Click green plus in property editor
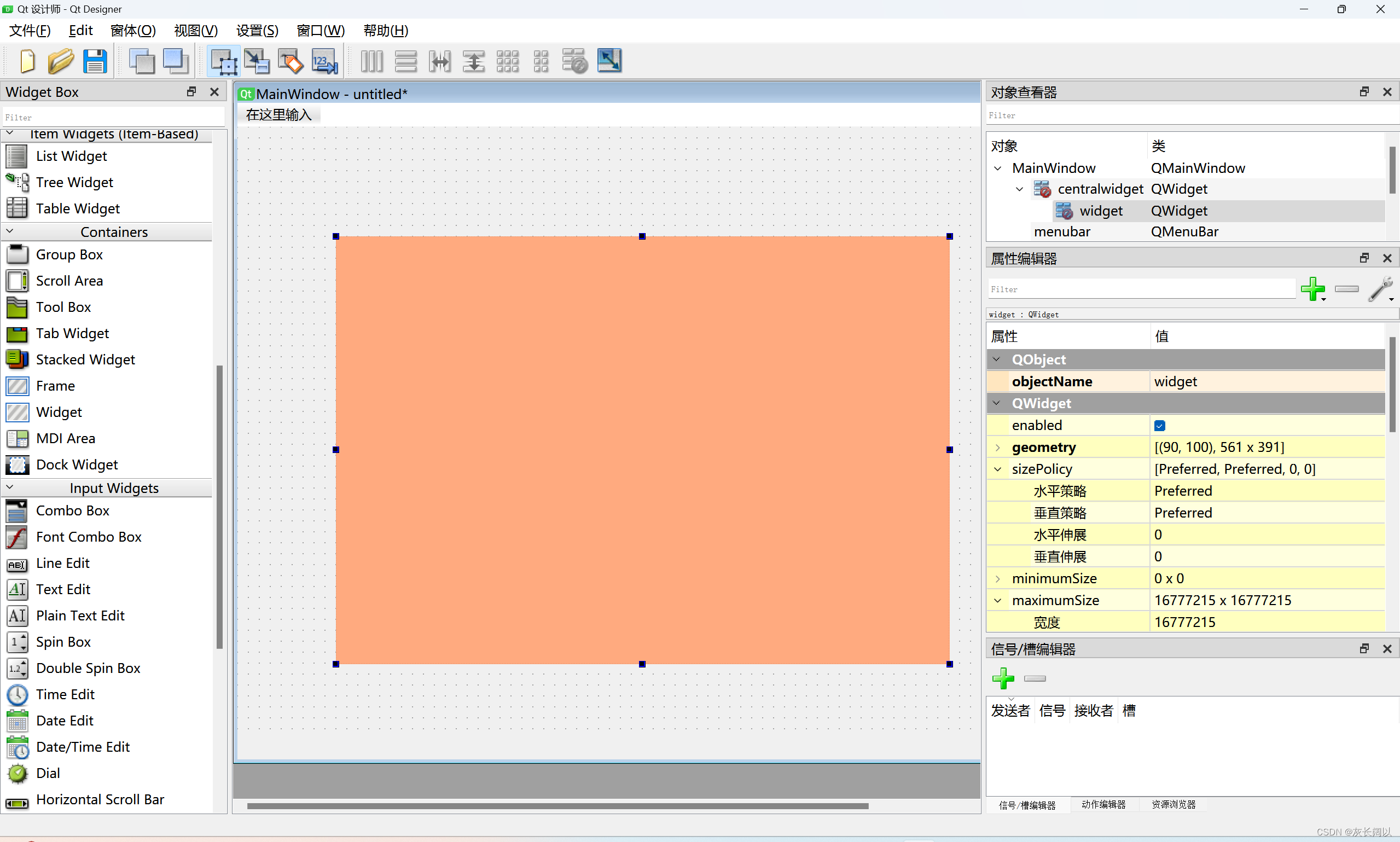This screenshot has width=1400, height=842. click(x=1312, y=289)
